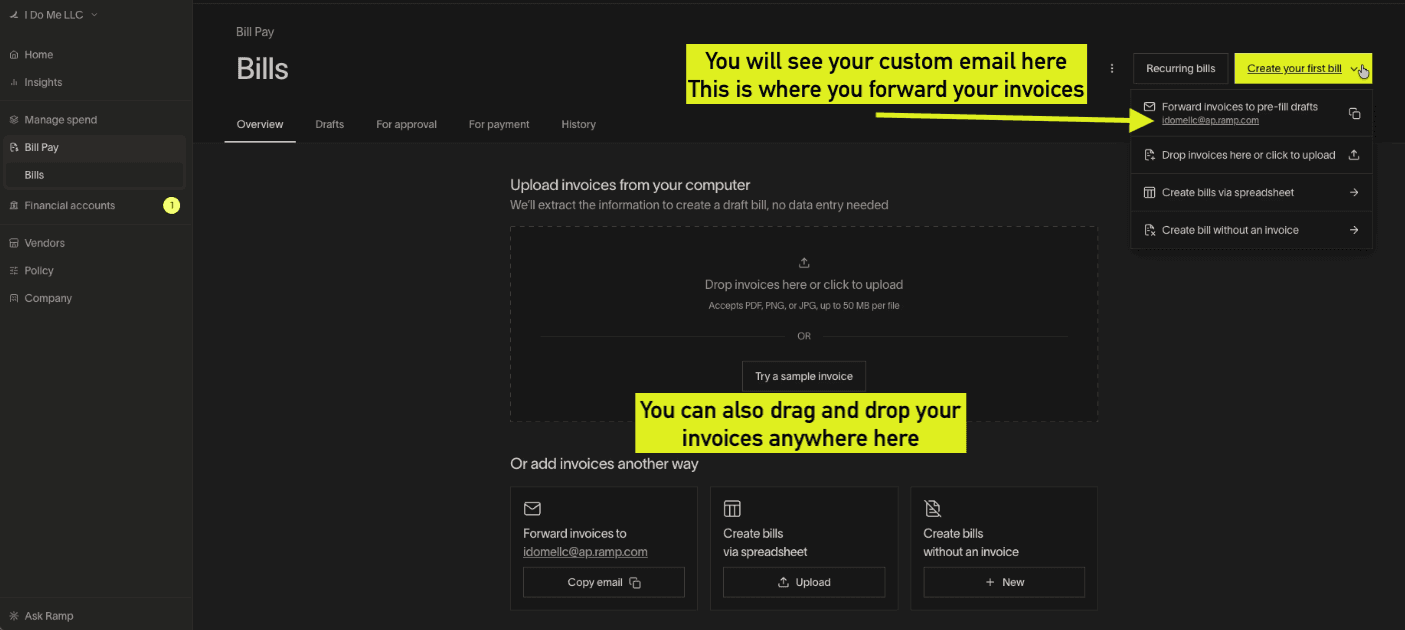This screenshot has height=630, width=1405.
Task: Click Try a sample invoice button
Action: [x=804, y=376]
